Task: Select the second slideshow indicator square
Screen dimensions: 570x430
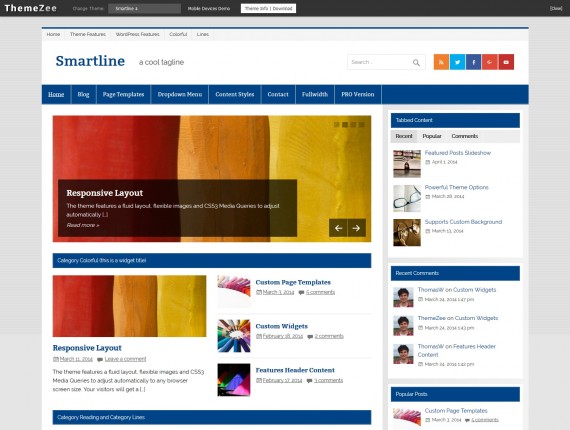Action: pos(345,125)
